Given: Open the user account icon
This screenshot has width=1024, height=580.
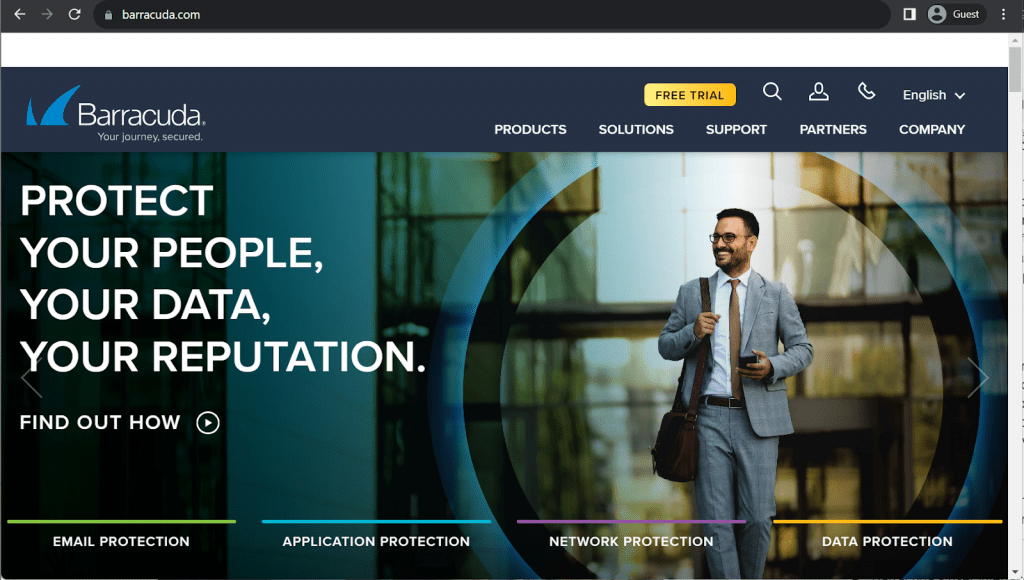Looking at the screenshot, I should (x=818, y=91).
